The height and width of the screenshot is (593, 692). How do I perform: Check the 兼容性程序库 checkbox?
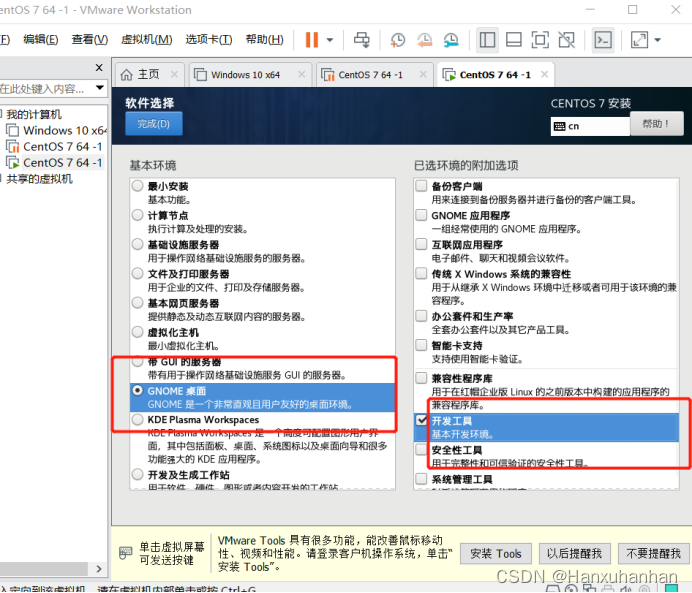click(421, 378)
